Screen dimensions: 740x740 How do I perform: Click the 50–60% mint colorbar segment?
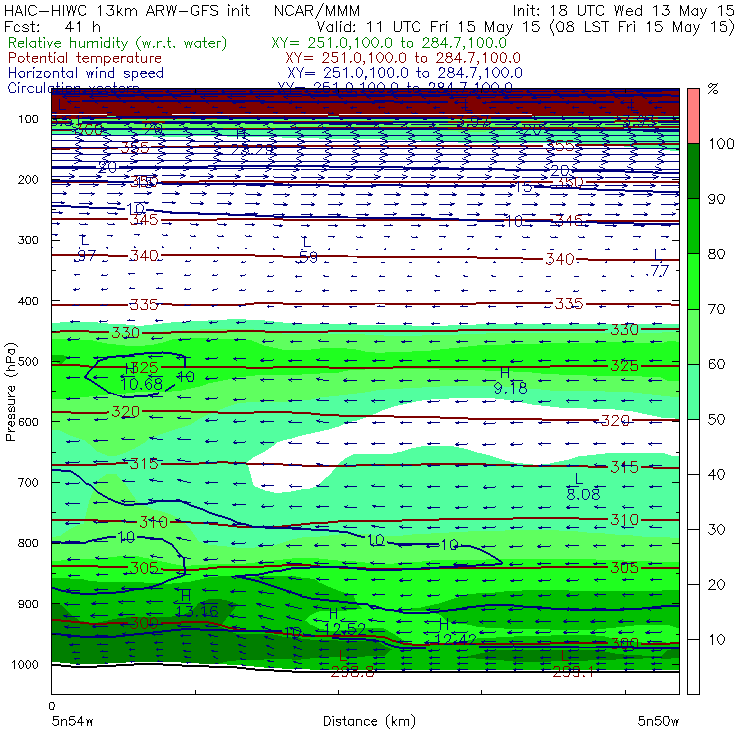click(693, 392)
